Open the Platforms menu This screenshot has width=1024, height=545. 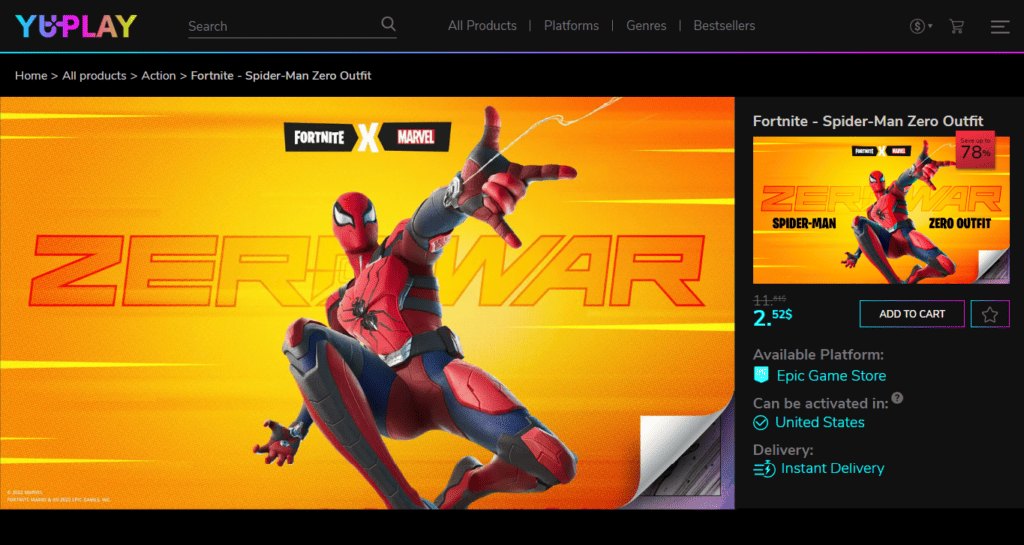(571, 25)
